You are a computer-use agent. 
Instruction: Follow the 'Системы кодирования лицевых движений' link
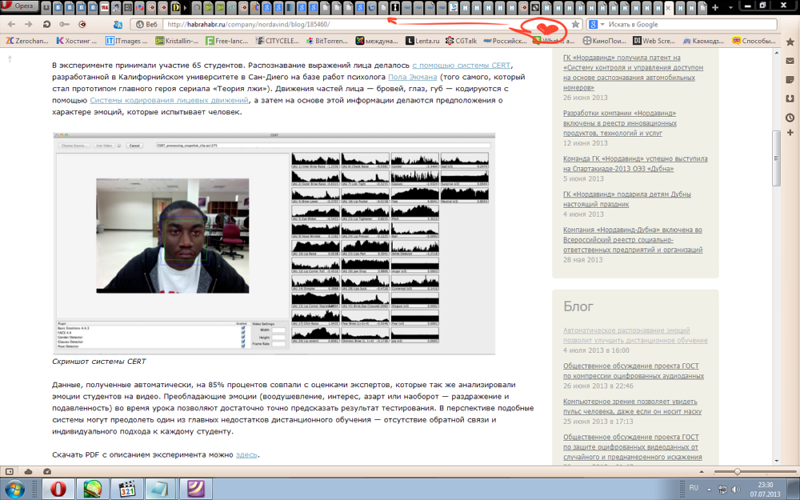pos(168,101)
